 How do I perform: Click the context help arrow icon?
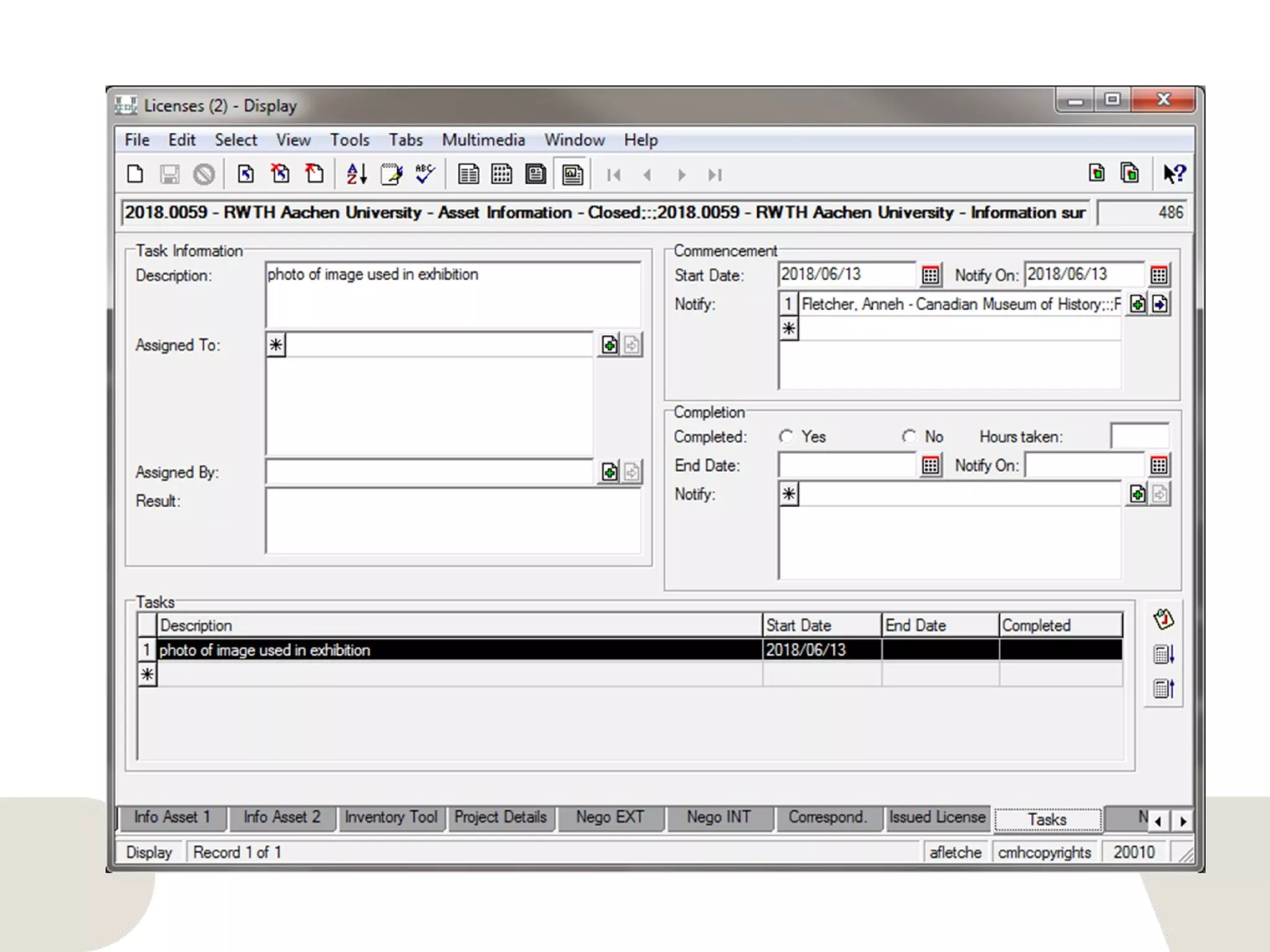click(x=1174, y=174)
